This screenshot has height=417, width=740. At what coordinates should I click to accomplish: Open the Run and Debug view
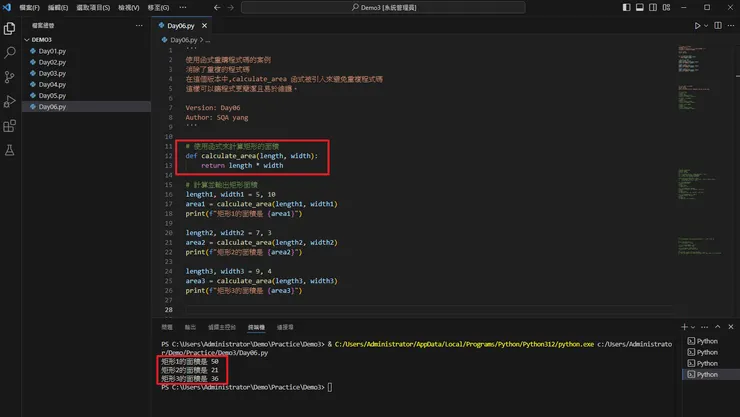tap(10, 101)
